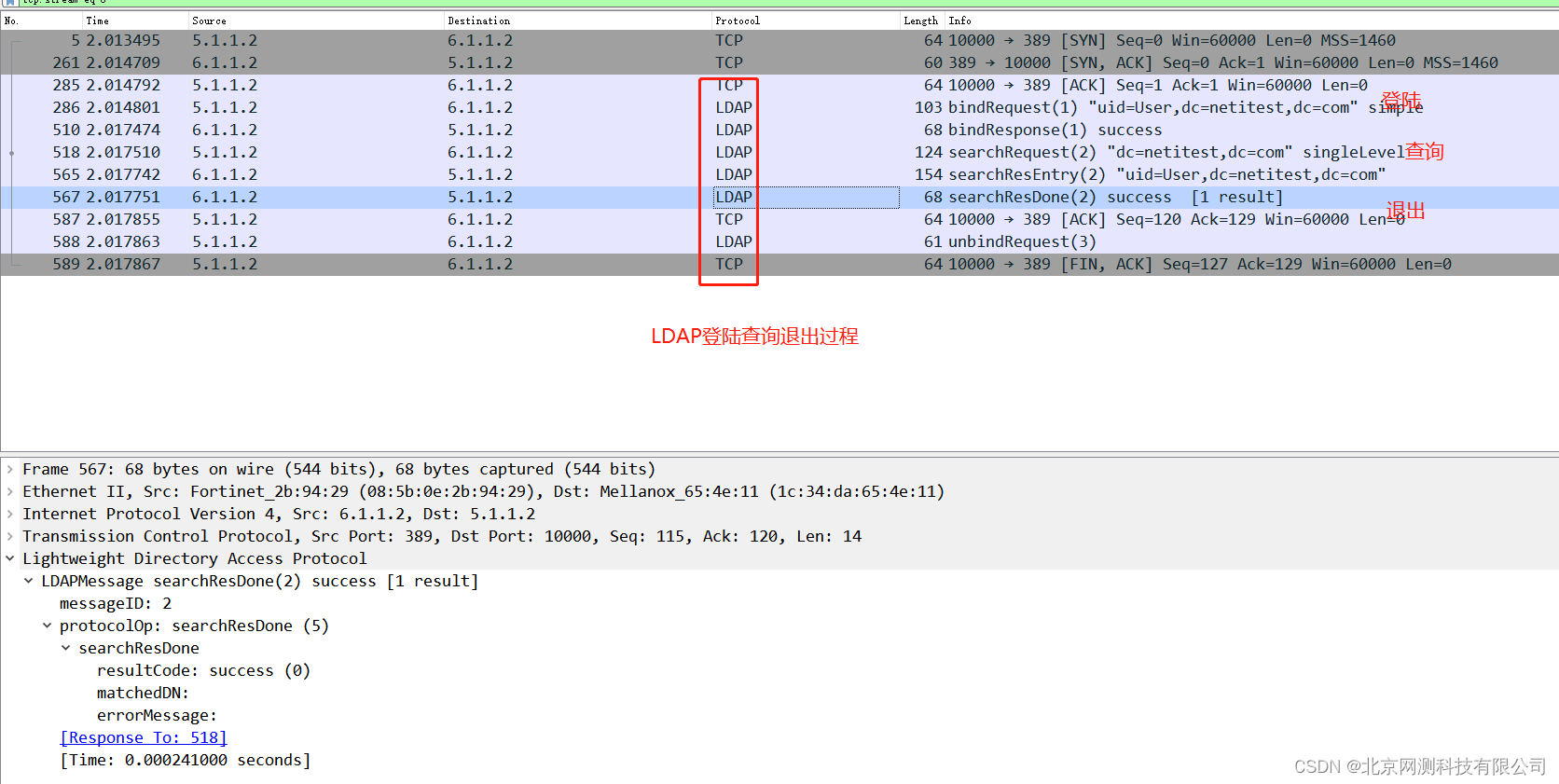Select the errorMessage: field
Screen dimensions: 1559x784
[x=158, y=715]
